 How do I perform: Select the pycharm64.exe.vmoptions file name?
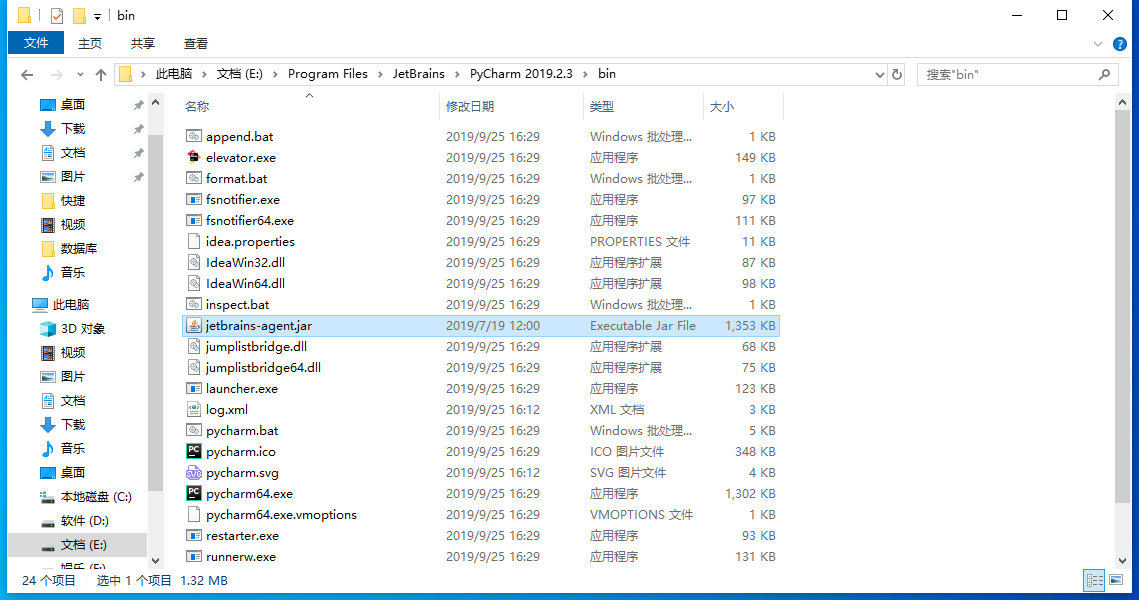(x=281, y=514)
